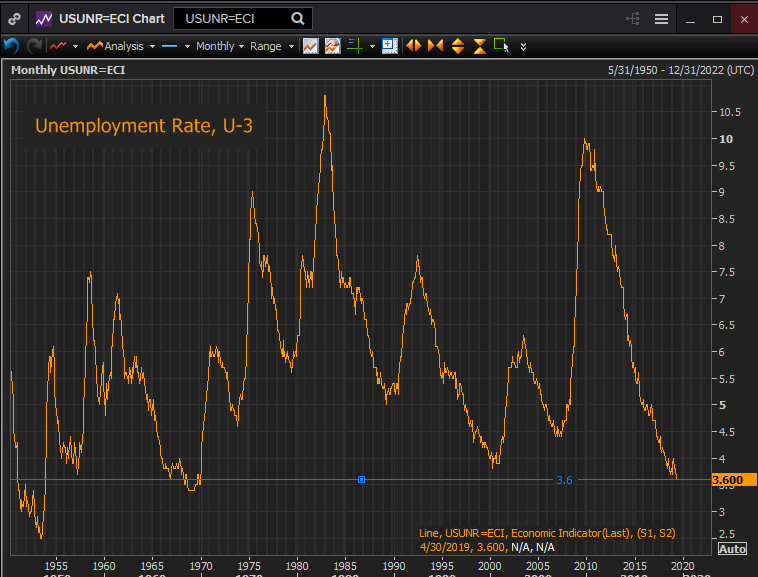The height and width of the screenshot is (577, 758).
Task: Click the 10 y-axis label
Action: 726,139
